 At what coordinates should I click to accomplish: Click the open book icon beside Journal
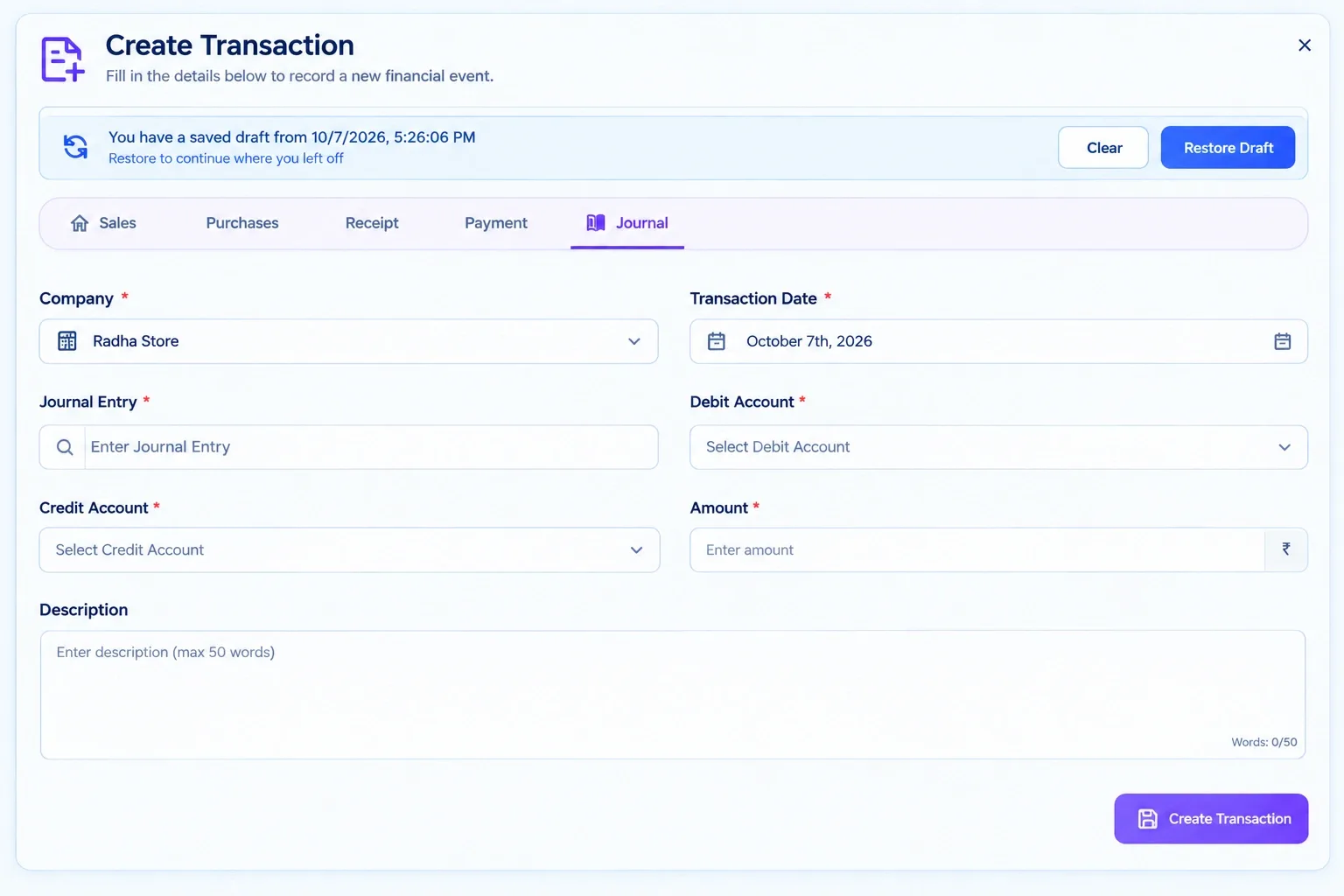point(596,223)
